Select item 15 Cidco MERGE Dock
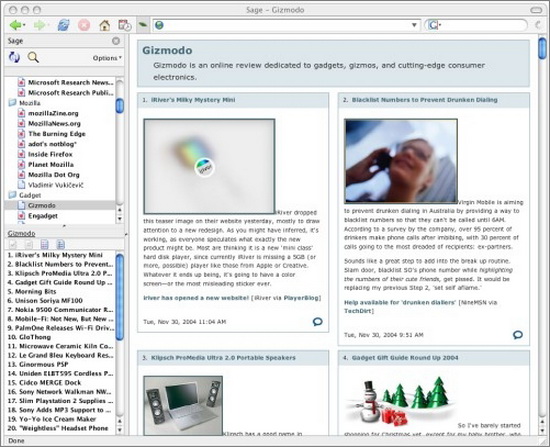Screen dimensions: 550x447 [44, 383]
